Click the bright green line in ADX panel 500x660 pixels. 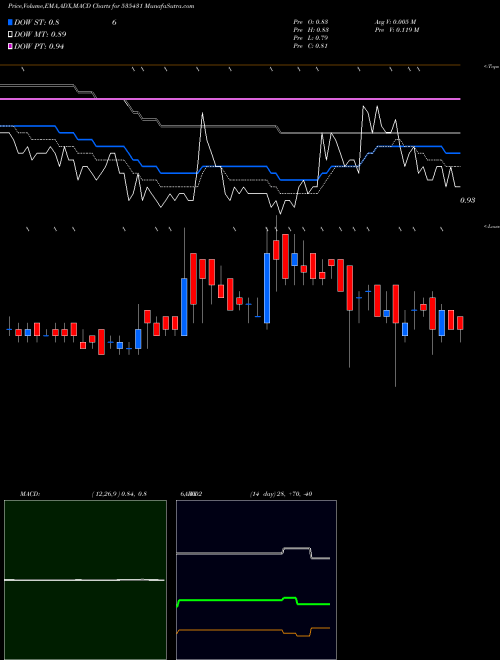coord(253,601)
